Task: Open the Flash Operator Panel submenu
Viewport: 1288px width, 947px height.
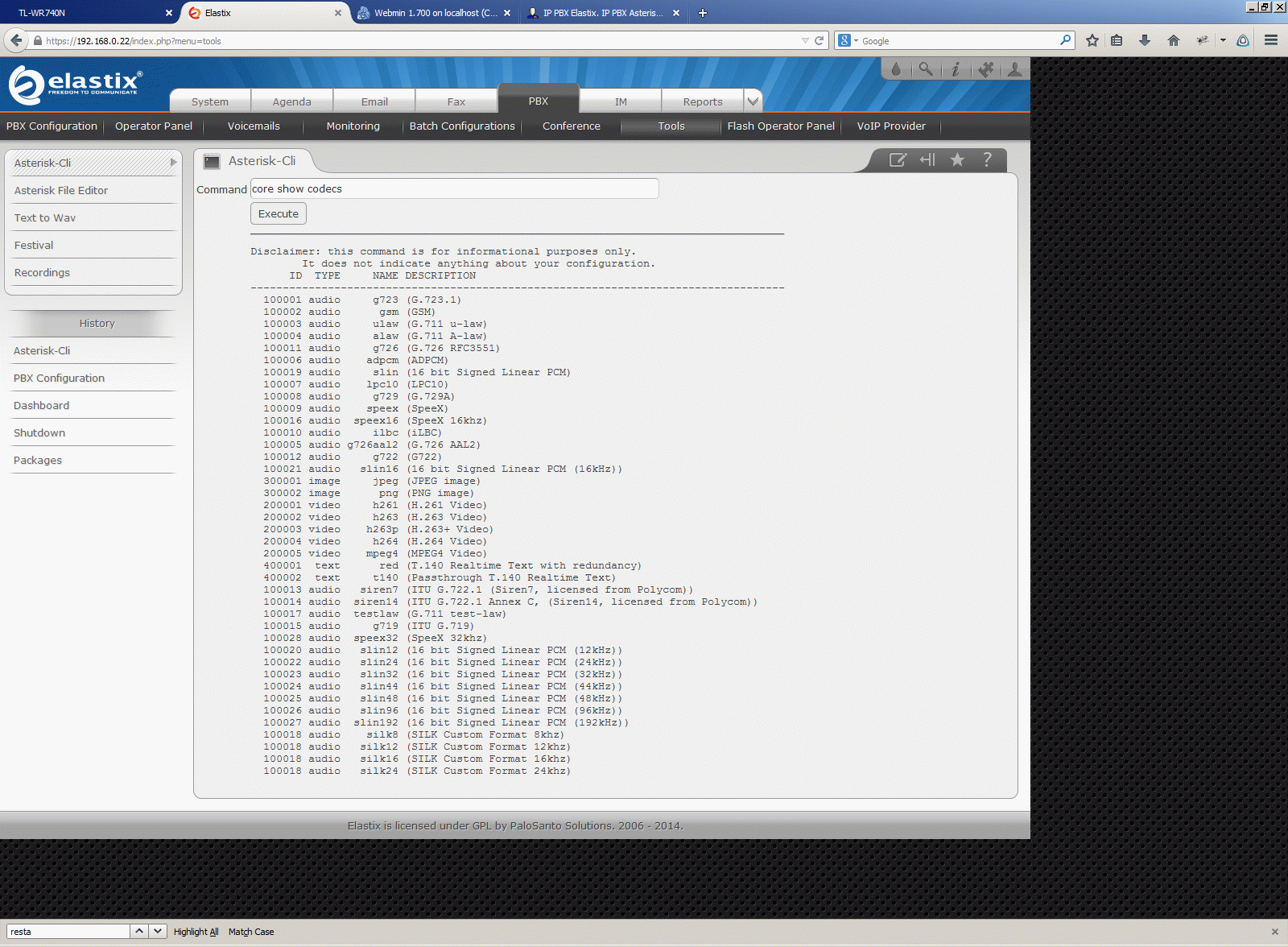Action: (781, 126)
